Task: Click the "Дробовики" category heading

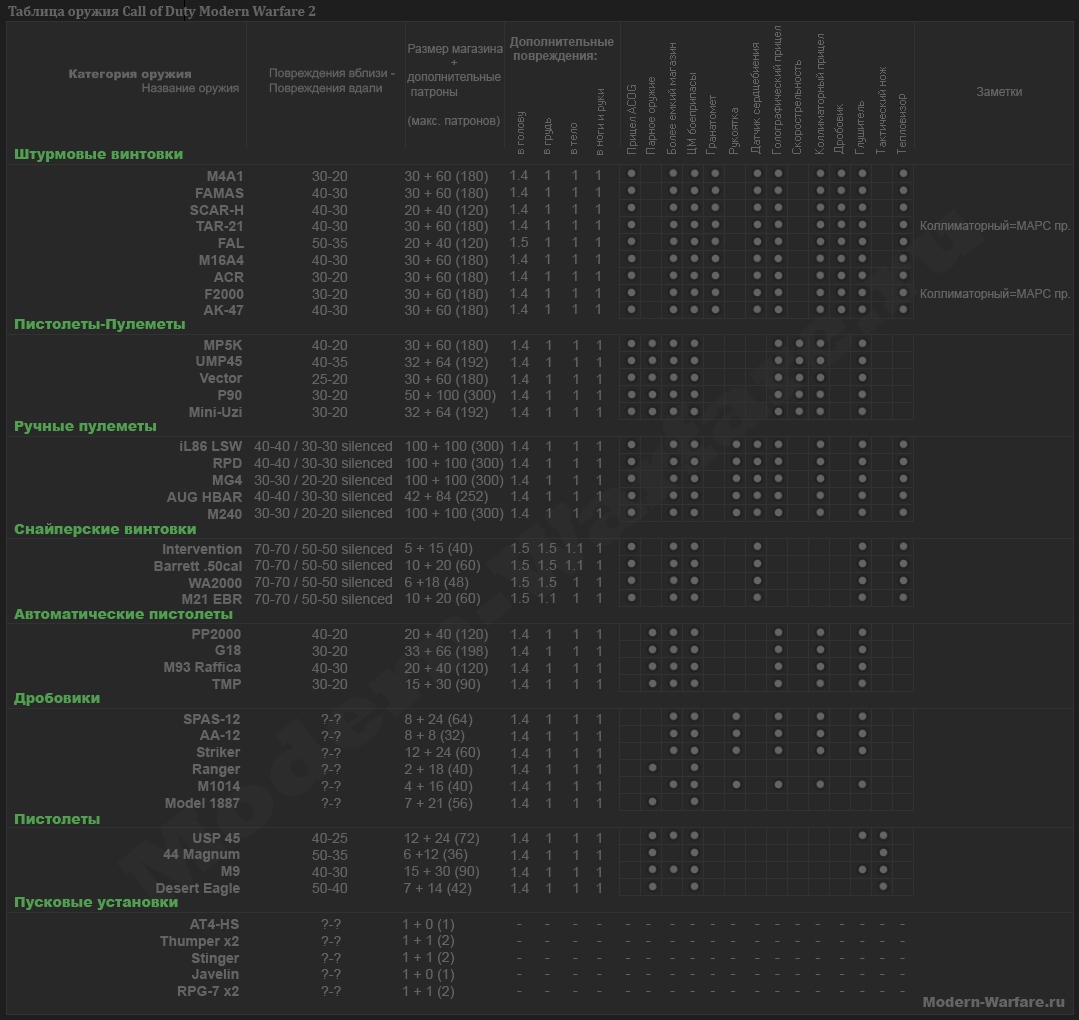Action: (x=57, y=698)
